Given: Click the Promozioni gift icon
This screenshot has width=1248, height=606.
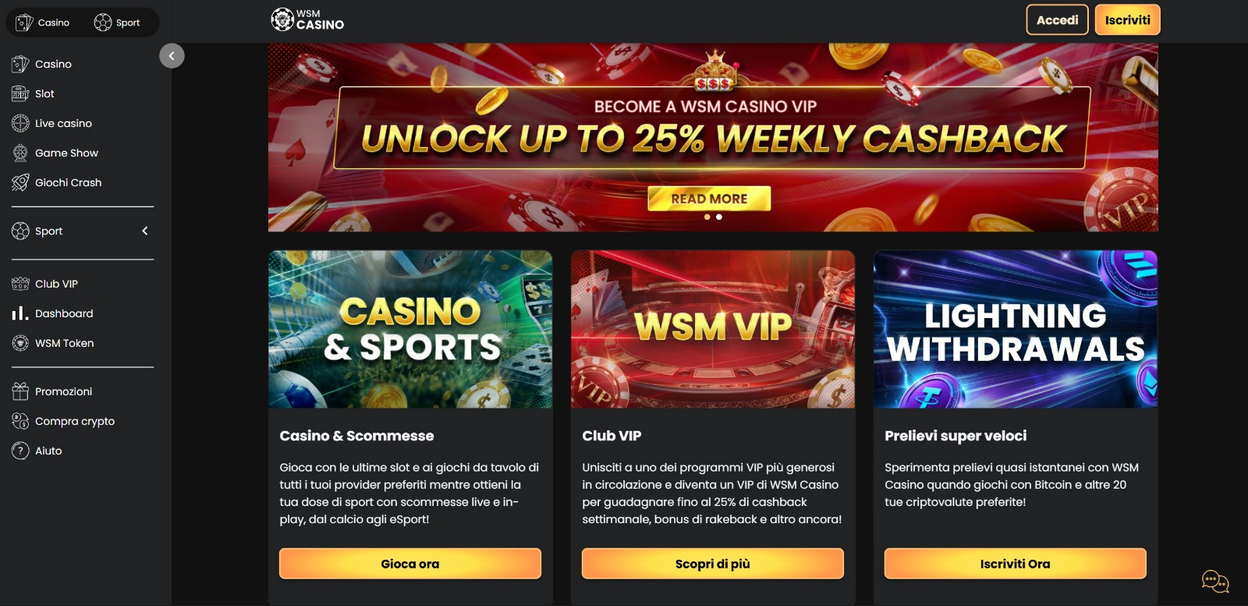Looking at the screenshot, I should (x=20, y=391).
